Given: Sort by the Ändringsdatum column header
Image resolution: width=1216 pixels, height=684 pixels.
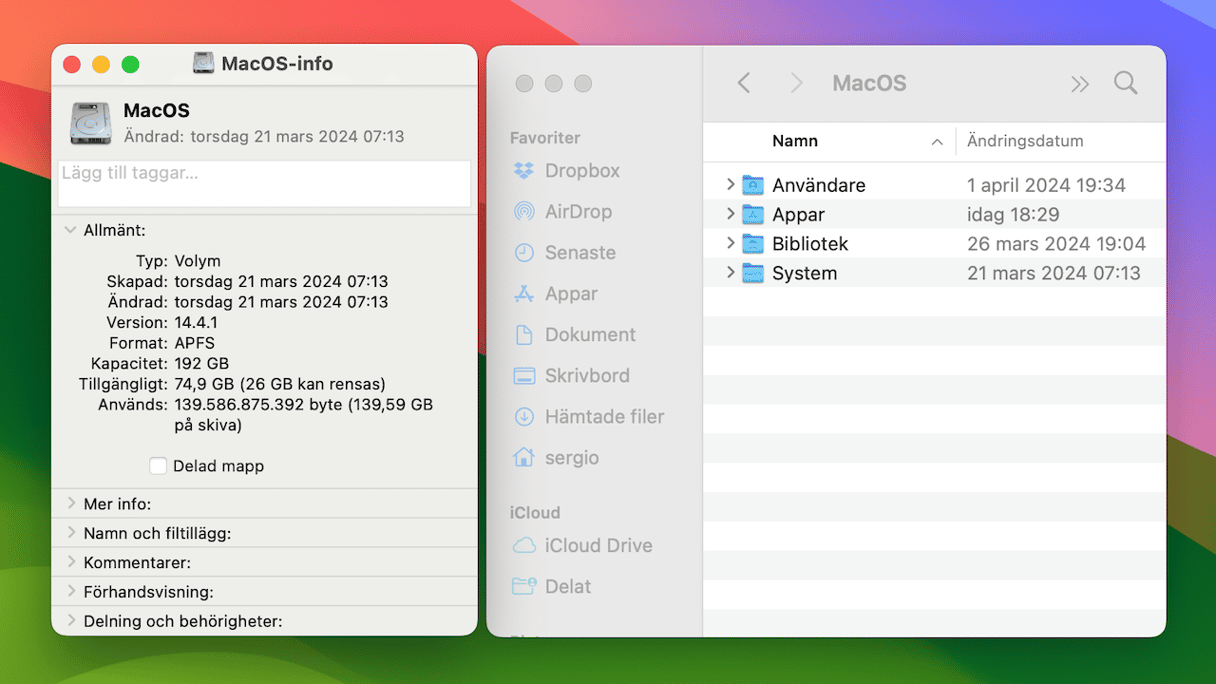Looking at the screenshot, I should pyautogui.click(x=1025, y=141).
